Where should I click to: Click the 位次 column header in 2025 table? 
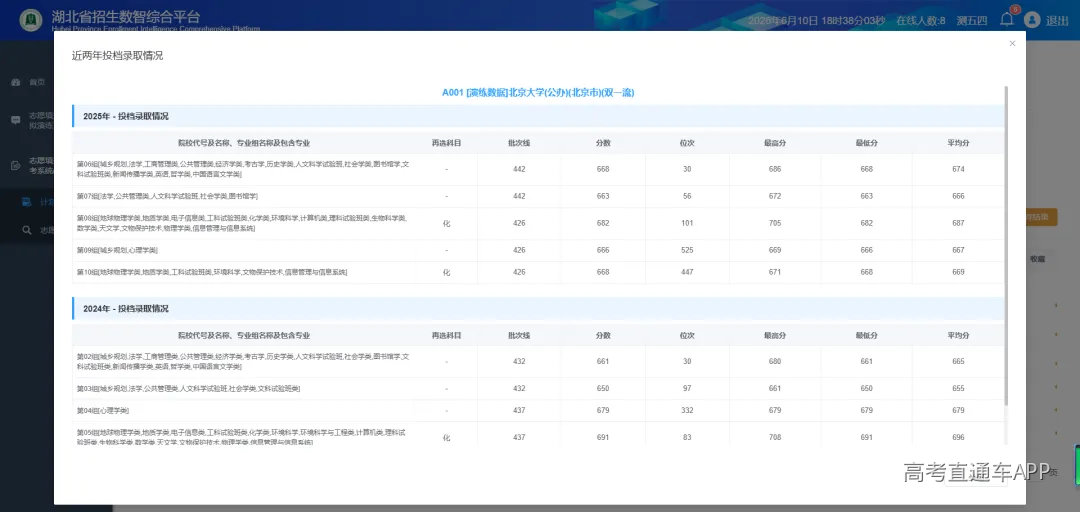point(687,143)
